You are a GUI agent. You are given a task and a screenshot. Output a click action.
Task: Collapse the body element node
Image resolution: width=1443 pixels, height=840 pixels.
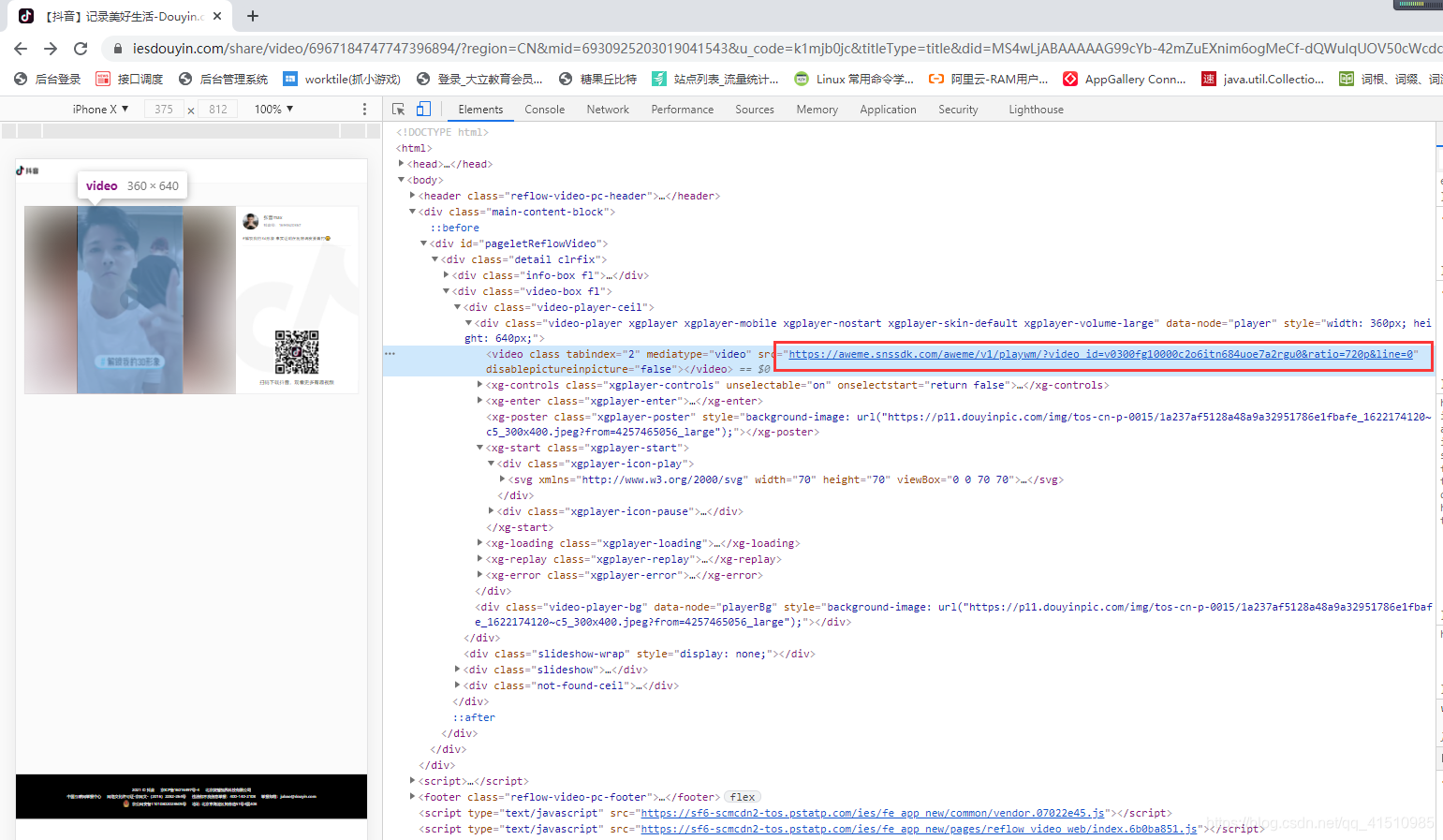click(x=402, y=180)
